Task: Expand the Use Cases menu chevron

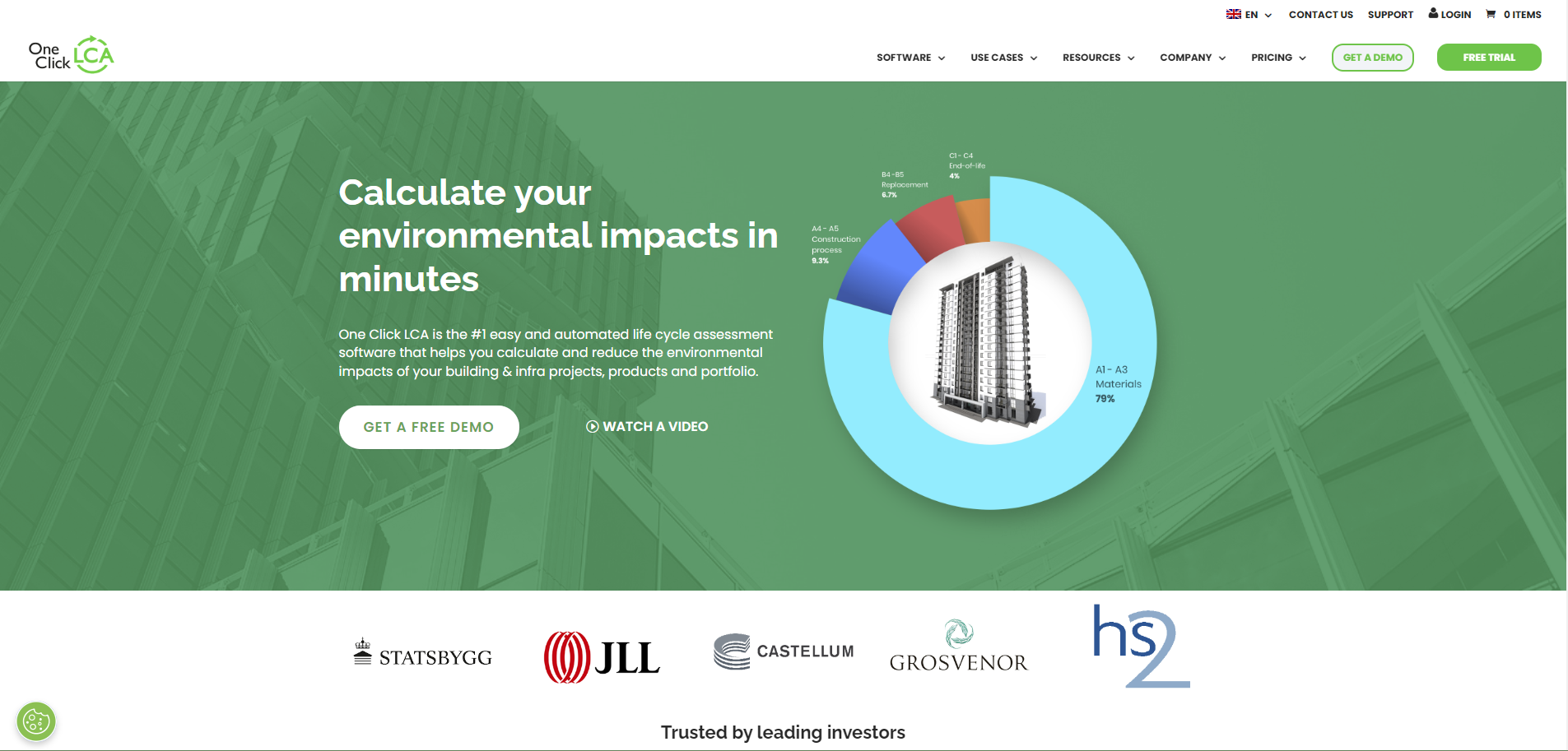Action: tap(1034, 58)
